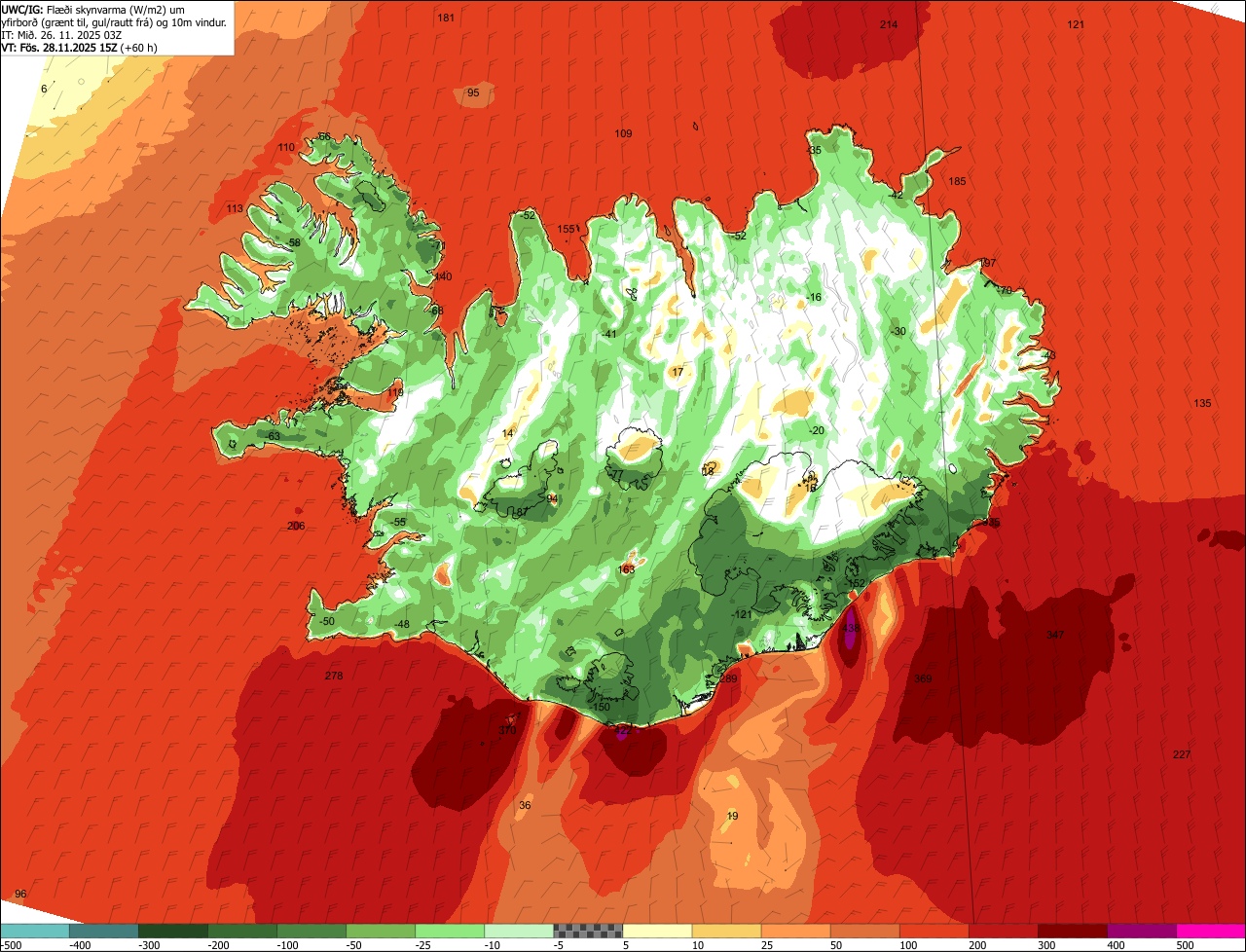Select the purple swatch between 400 and 500
The width and height of the screenshot is (1246, 952).
[1141, 932]
